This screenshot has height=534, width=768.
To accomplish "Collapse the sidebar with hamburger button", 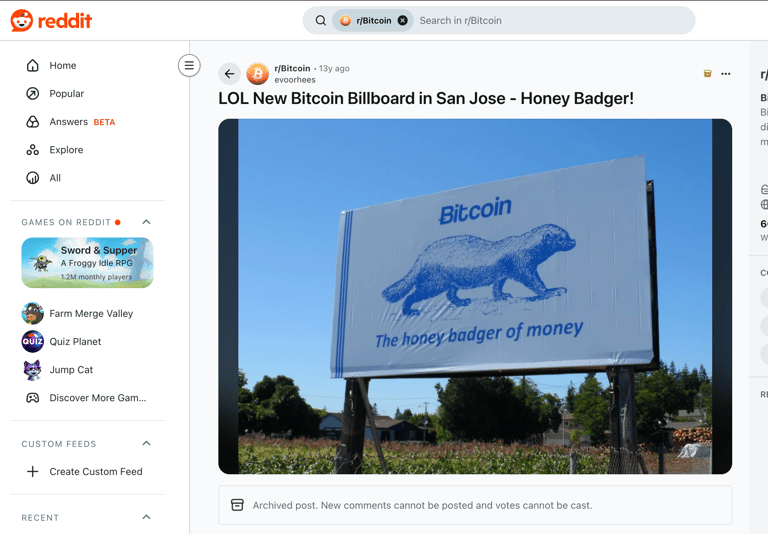I will 189,65.
